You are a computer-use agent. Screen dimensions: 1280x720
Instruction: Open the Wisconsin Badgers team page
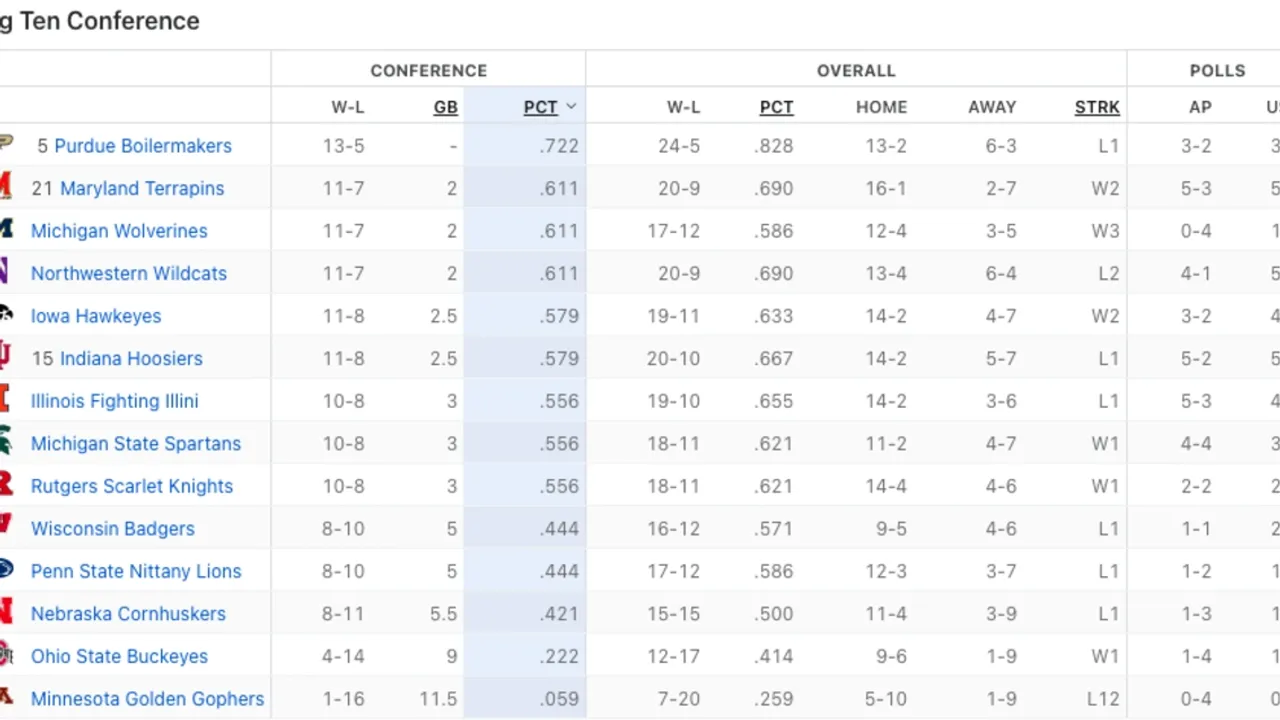(112, 528)
